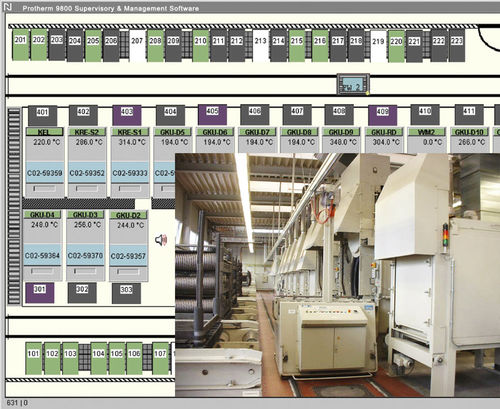Click the speaker alarm mute icon

[161, 240]
